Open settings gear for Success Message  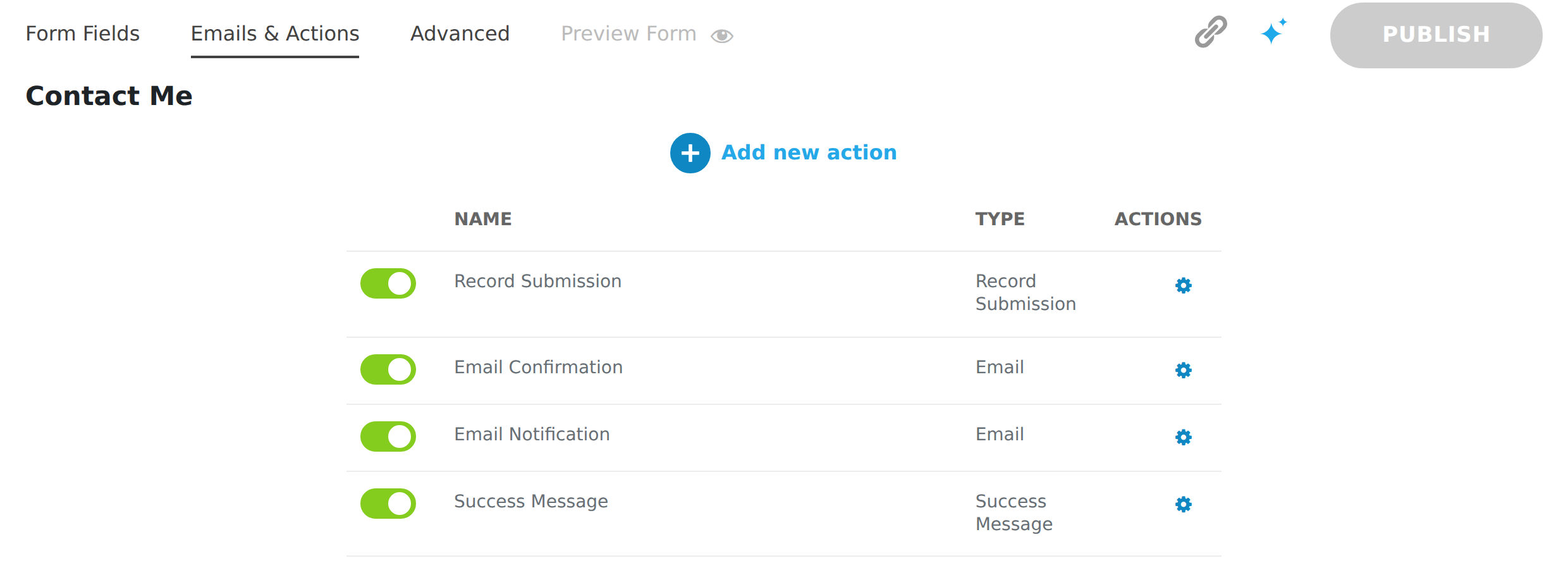tap(1183, 504)
